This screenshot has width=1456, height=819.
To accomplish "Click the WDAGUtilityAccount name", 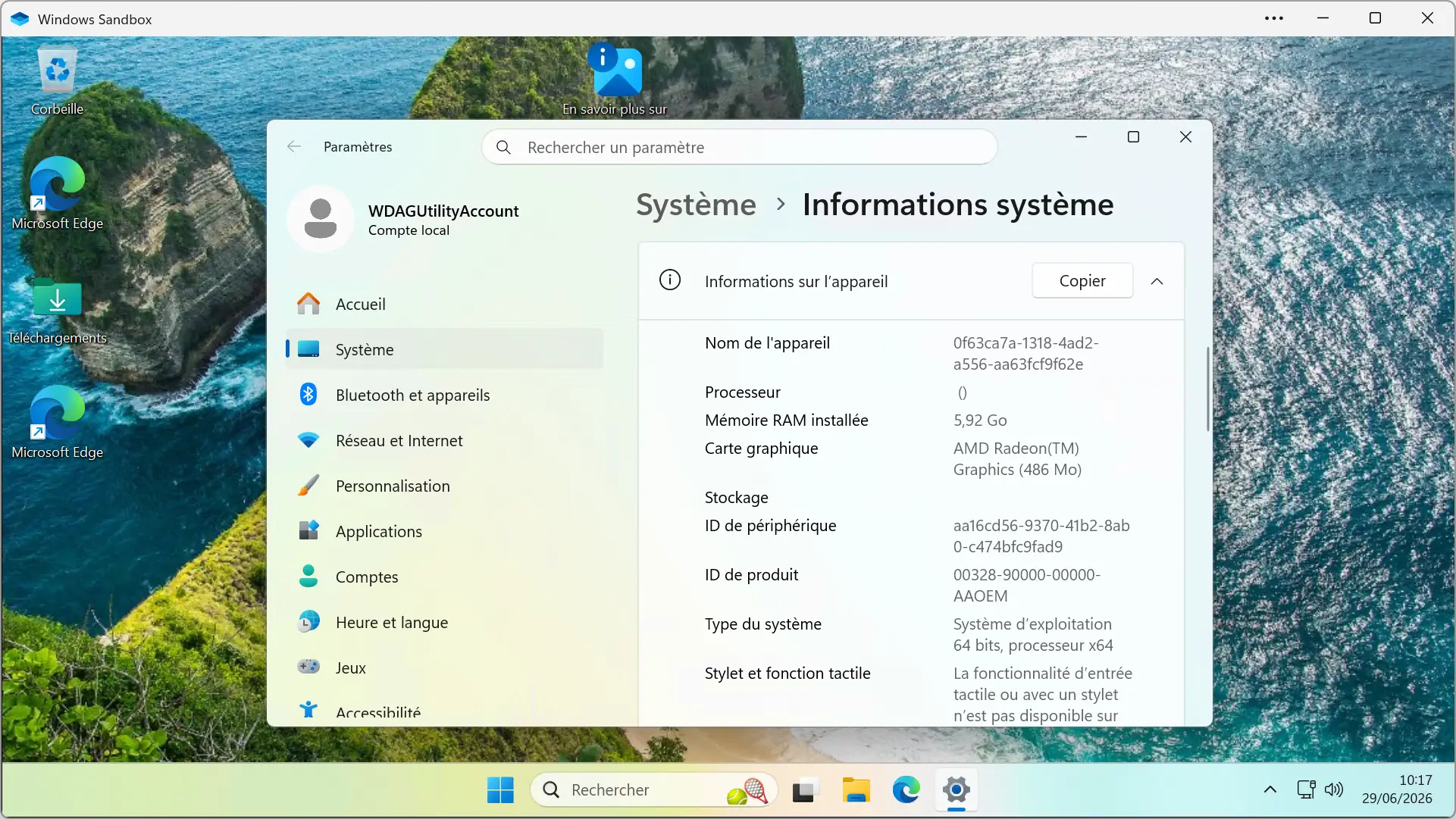I will click(443, 211).
